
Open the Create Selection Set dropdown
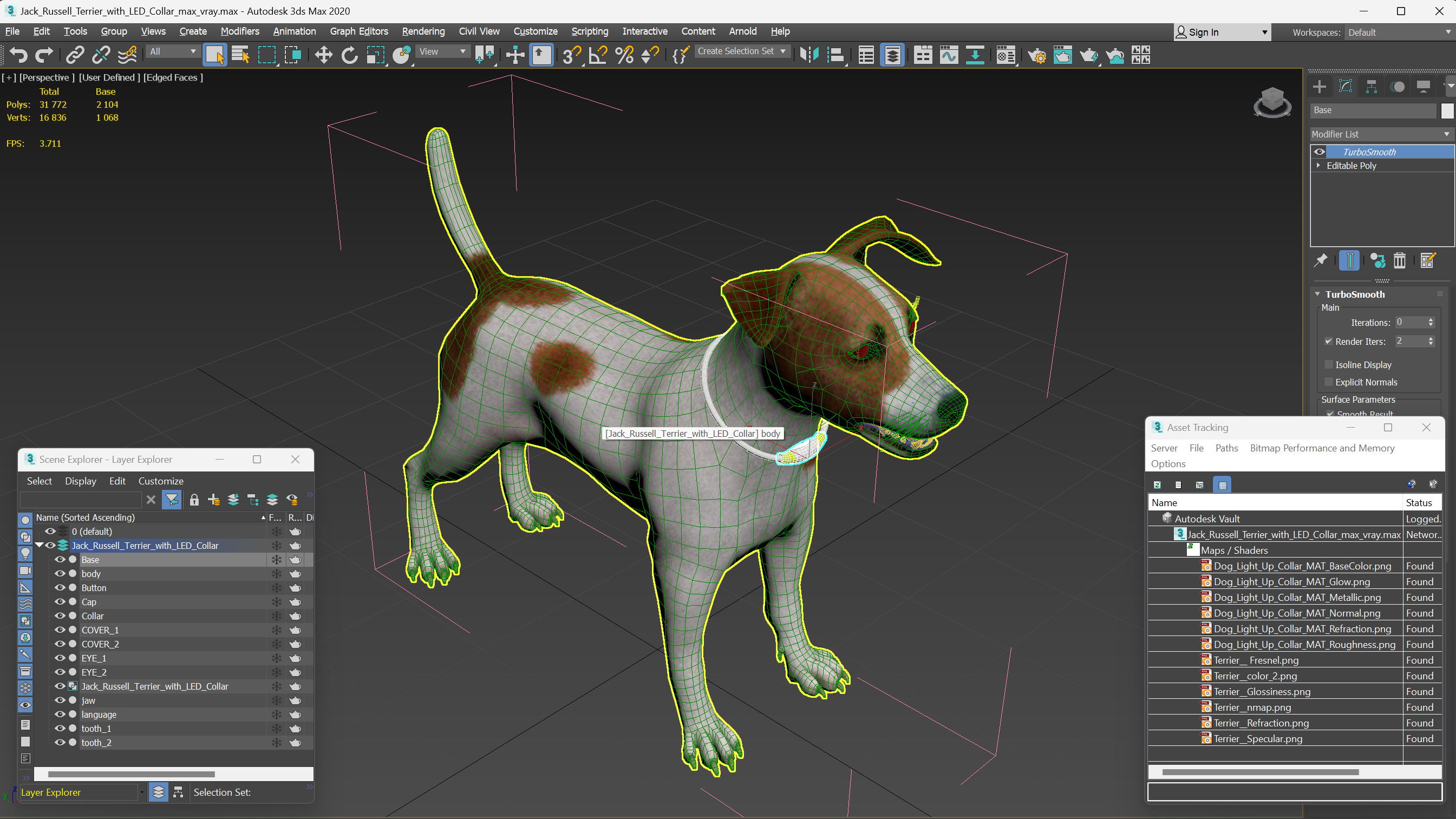(x=742, y=51)
